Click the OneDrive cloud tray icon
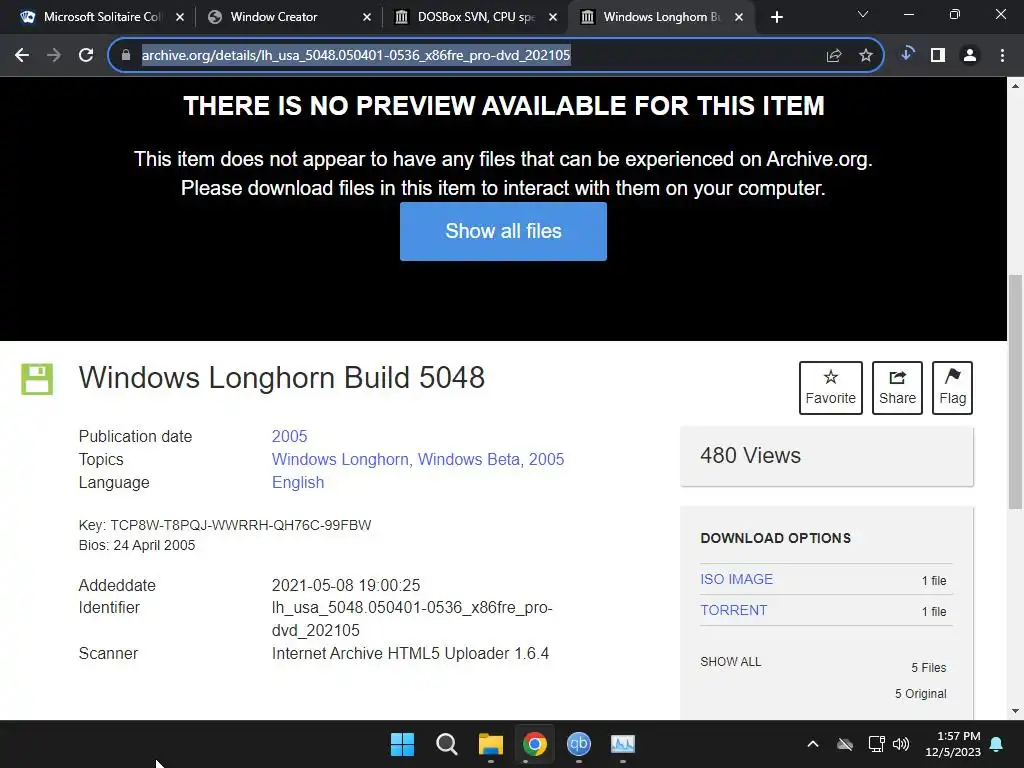The width and height of the screenshot is (1024, 768). tap(845, 744)
